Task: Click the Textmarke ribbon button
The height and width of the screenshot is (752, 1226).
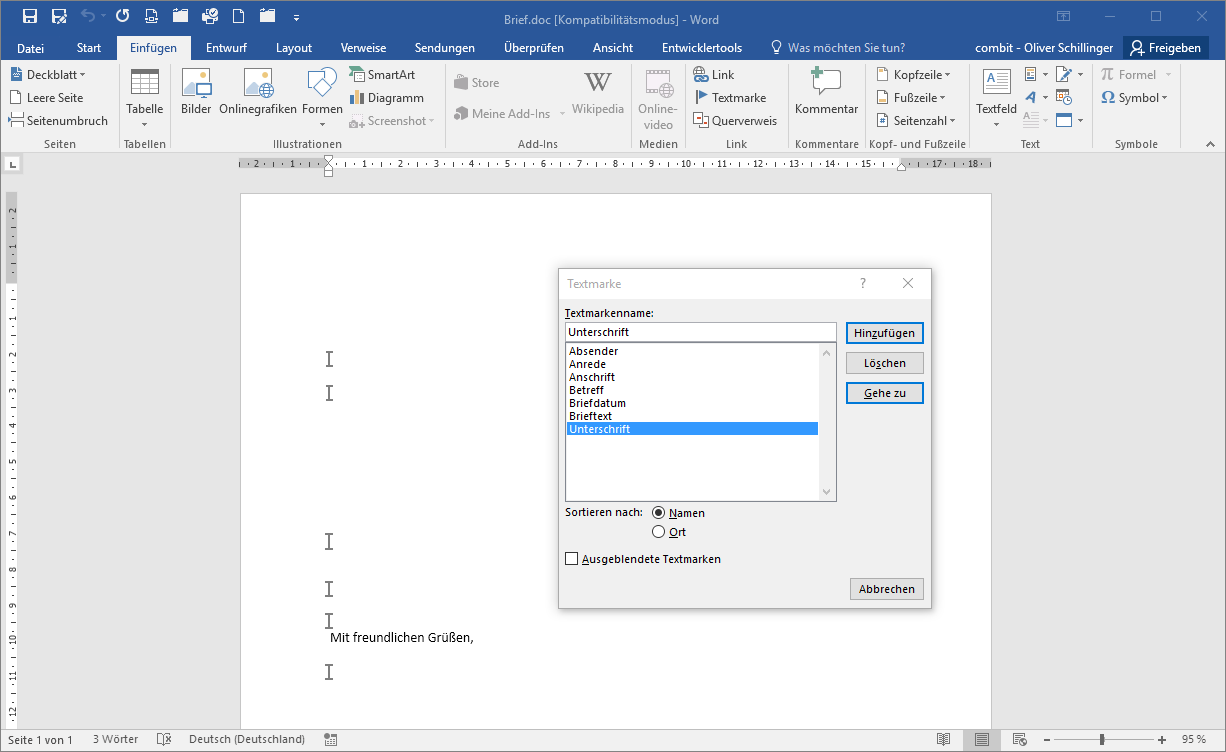Action: point(729,98)
